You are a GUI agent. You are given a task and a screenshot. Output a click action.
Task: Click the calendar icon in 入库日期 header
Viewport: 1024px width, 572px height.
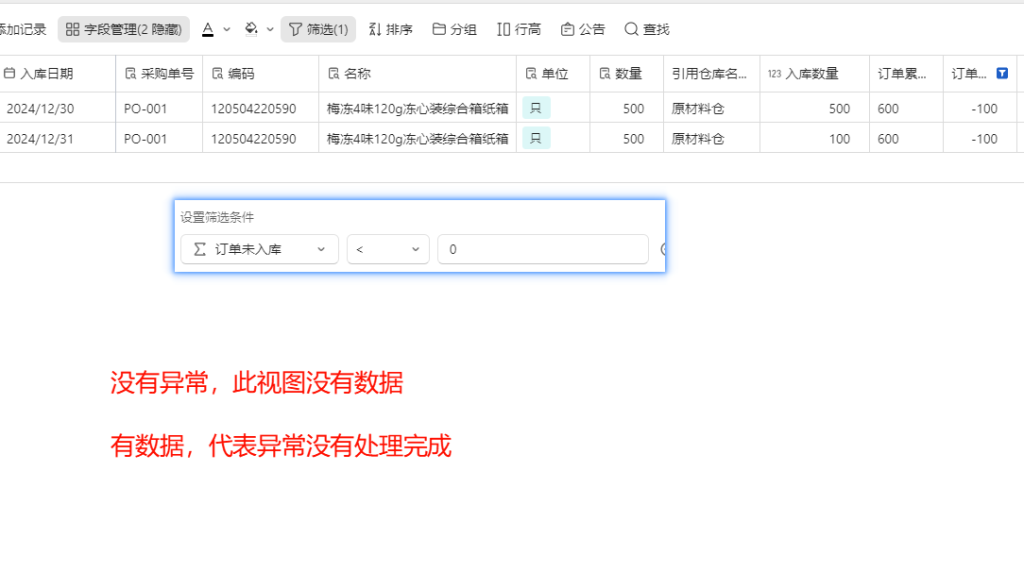[x=9, y=74]
